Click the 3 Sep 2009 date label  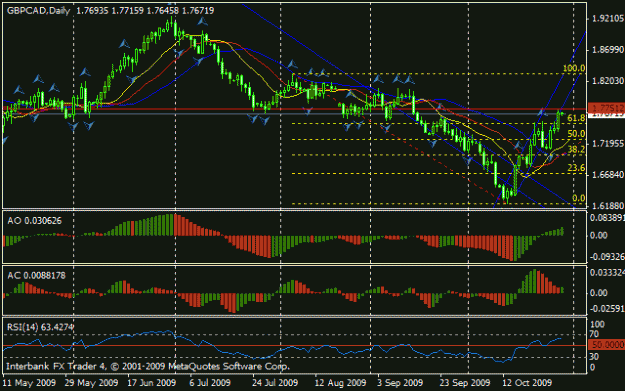400,383
